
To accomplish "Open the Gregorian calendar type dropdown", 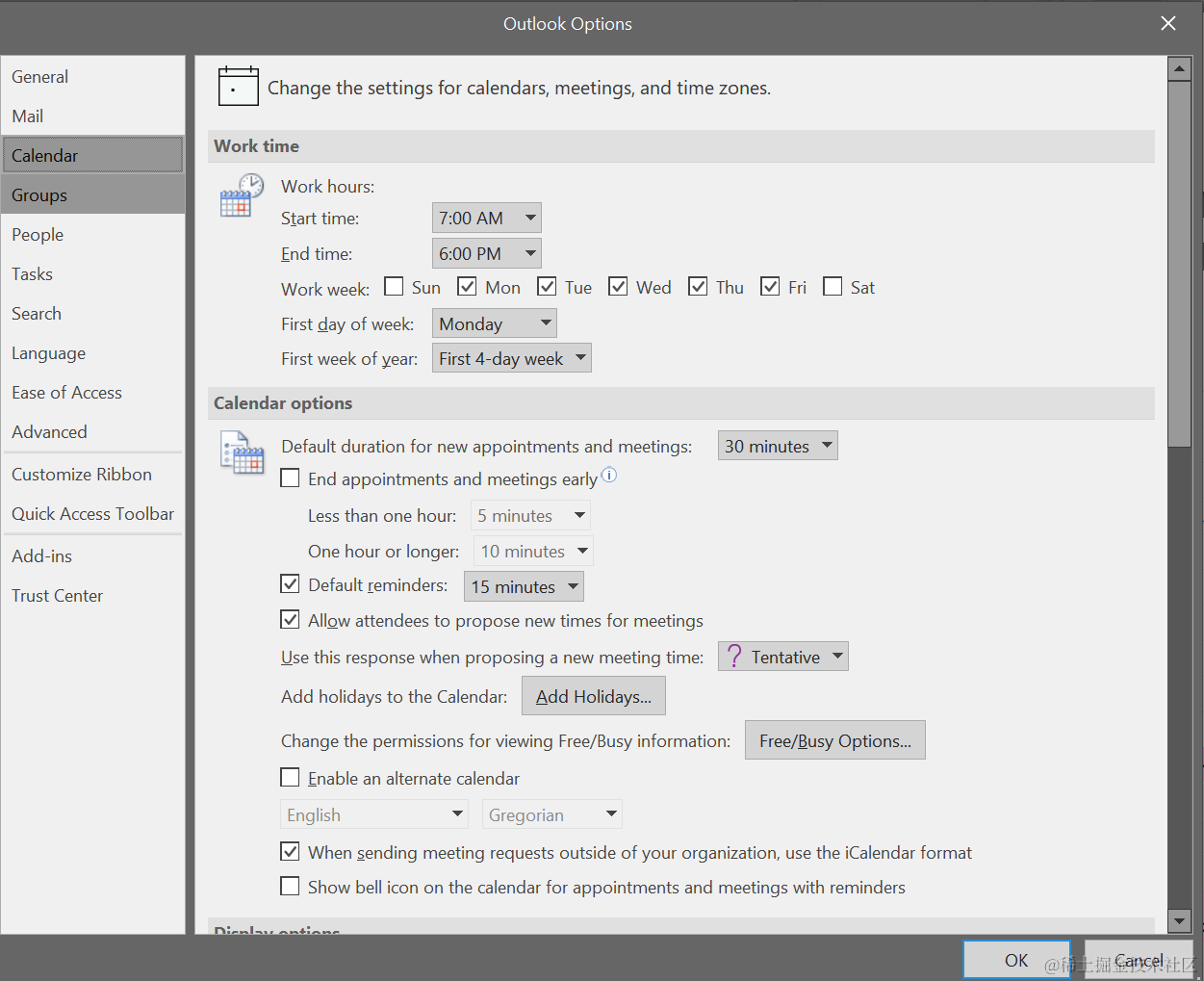I will point(552,814).
